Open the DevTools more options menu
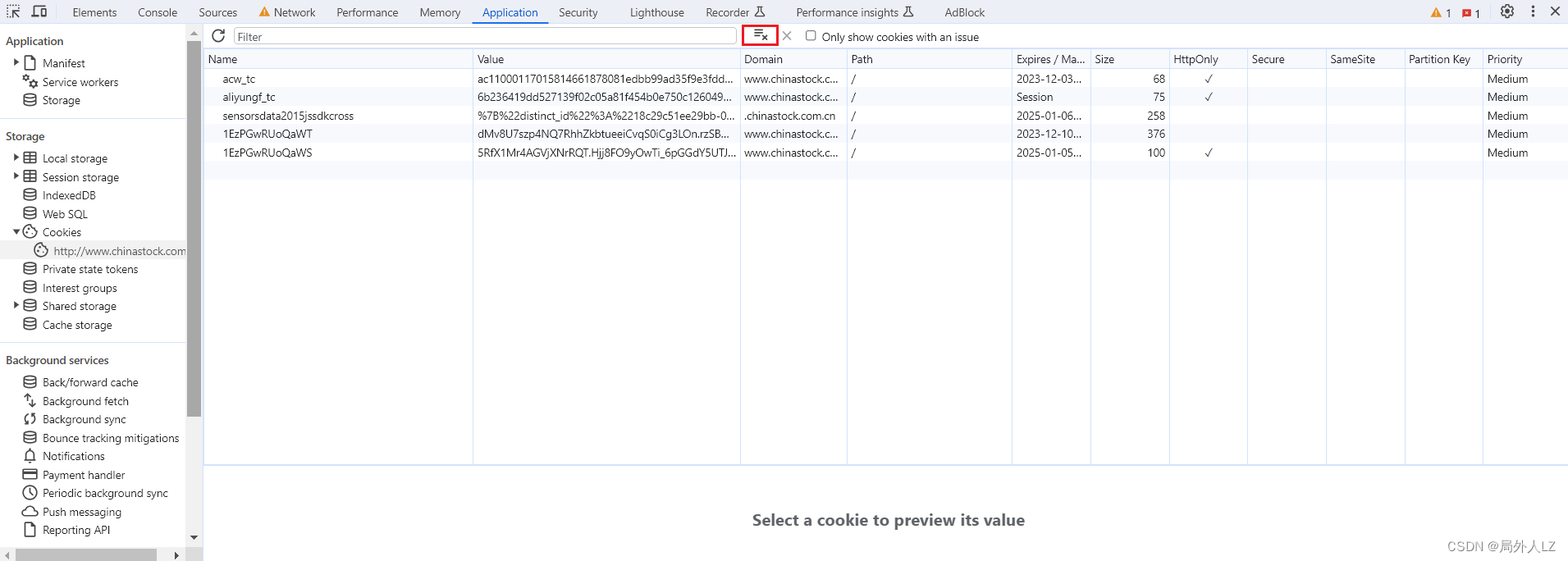1568x561 pixels. pyautogui.click(x=1533, y=11)
